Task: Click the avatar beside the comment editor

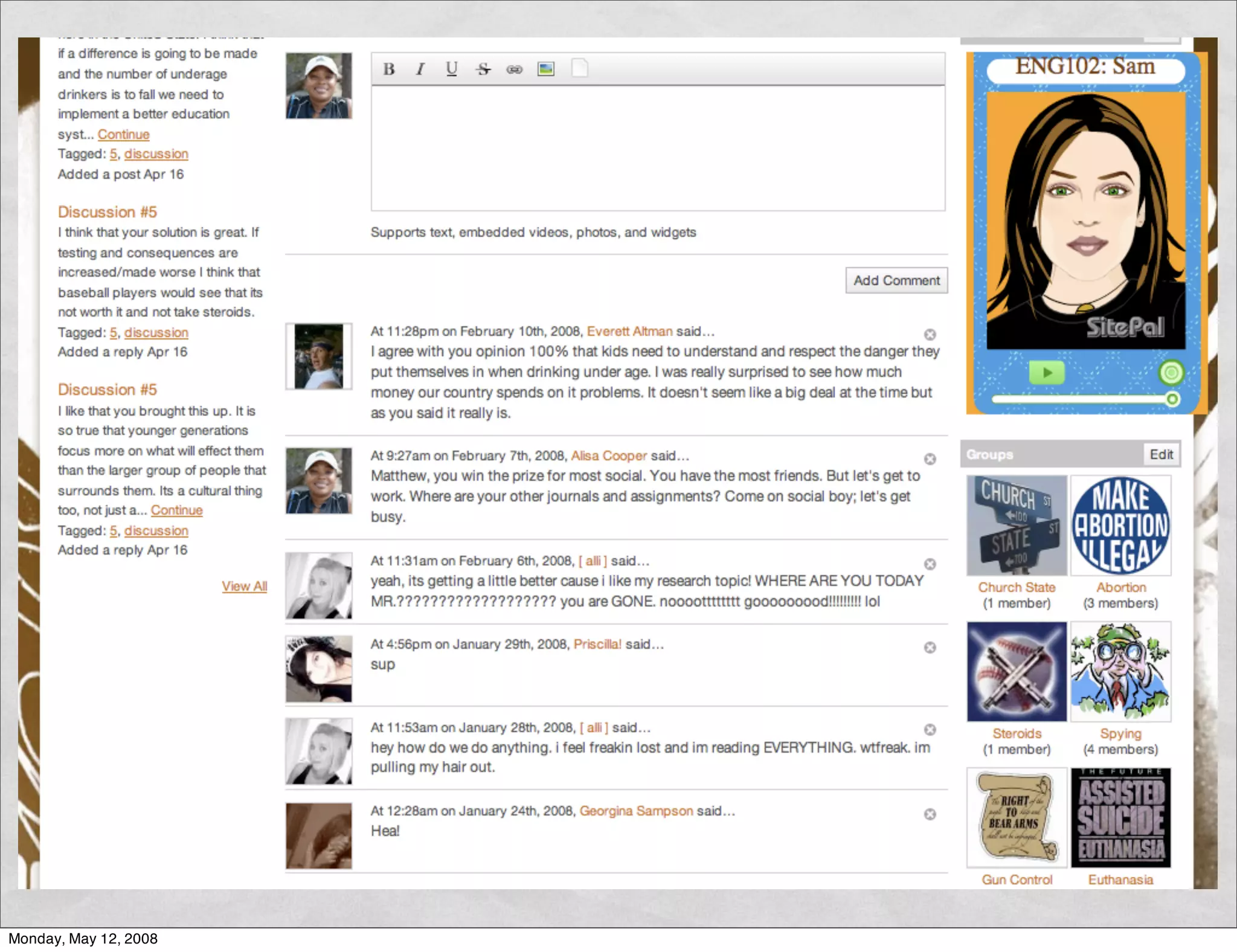Action: (x=319, y=85)
